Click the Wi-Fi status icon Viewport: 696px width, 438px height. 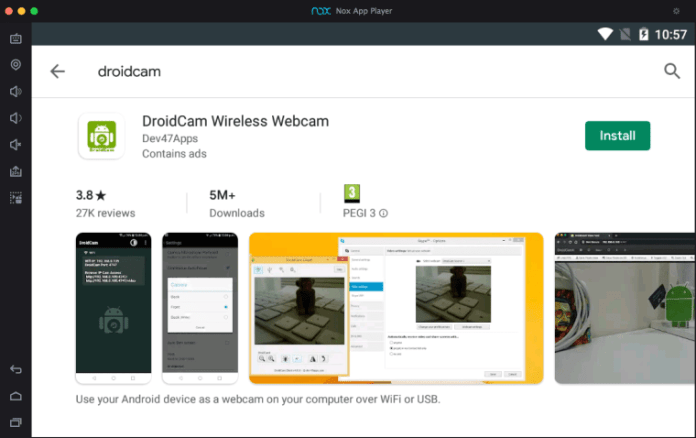coord(605,34)
